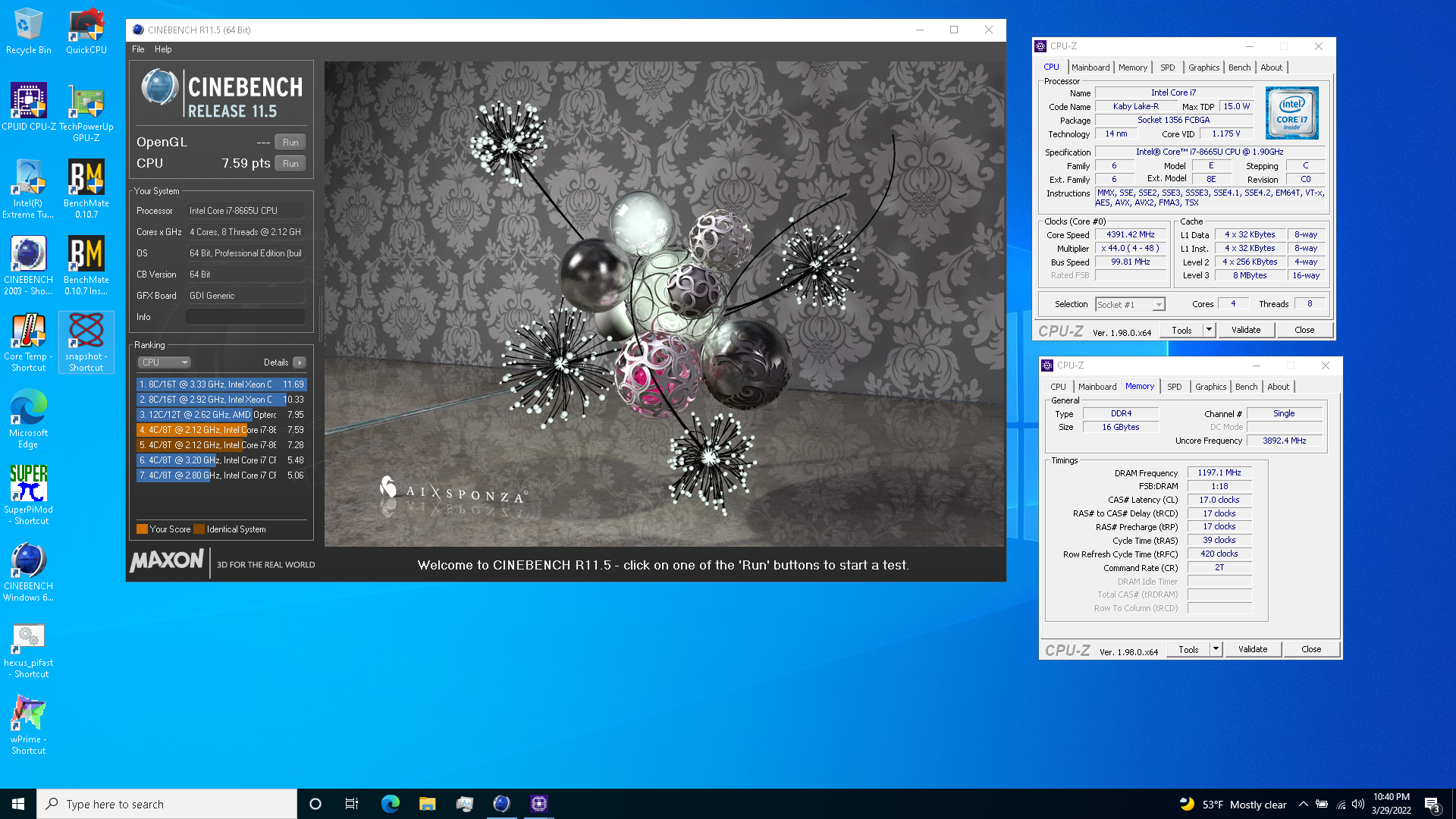Open the volume icon in system tray

click(1358, 804)
